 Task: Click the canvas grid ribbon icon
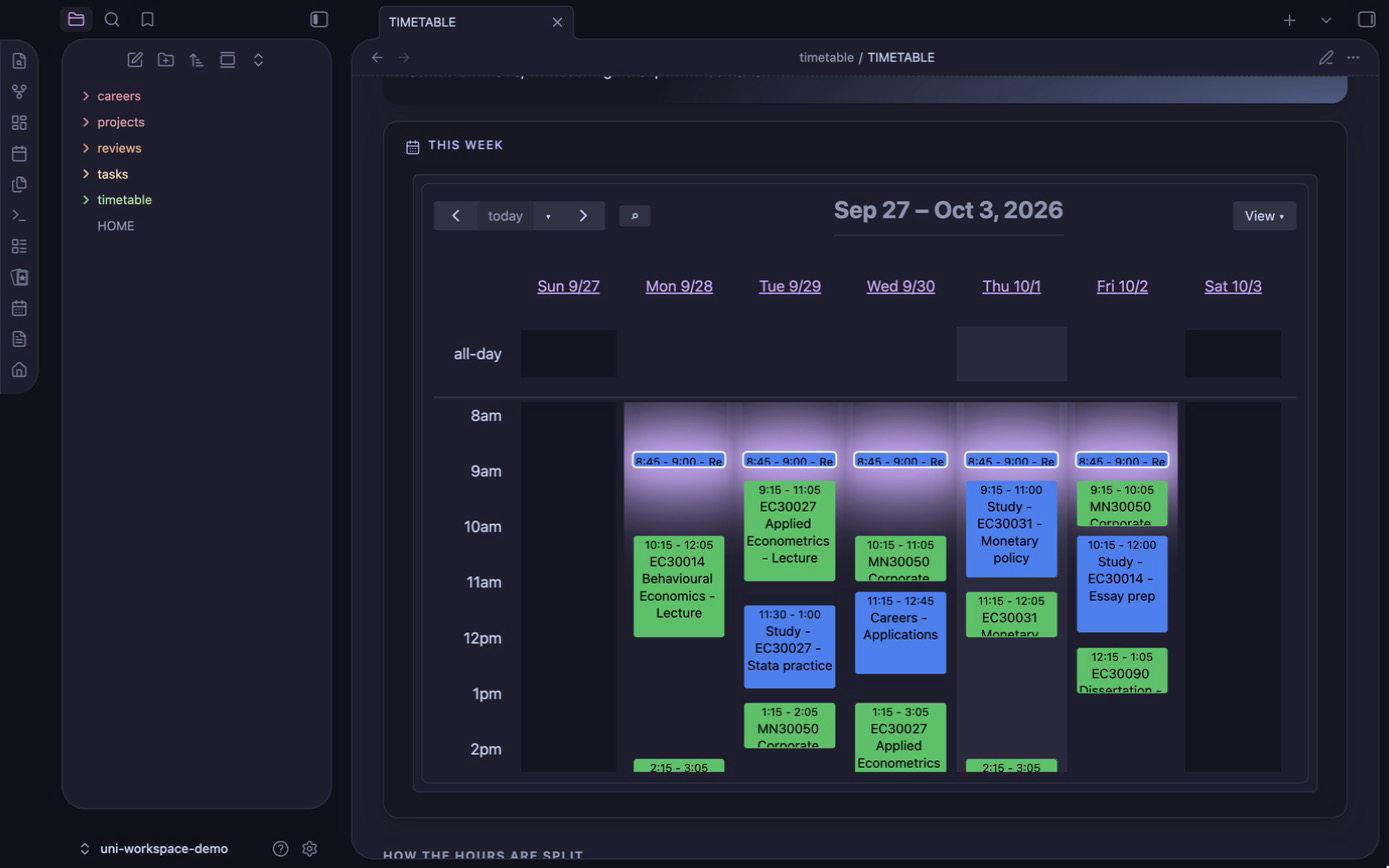[19, 123]
